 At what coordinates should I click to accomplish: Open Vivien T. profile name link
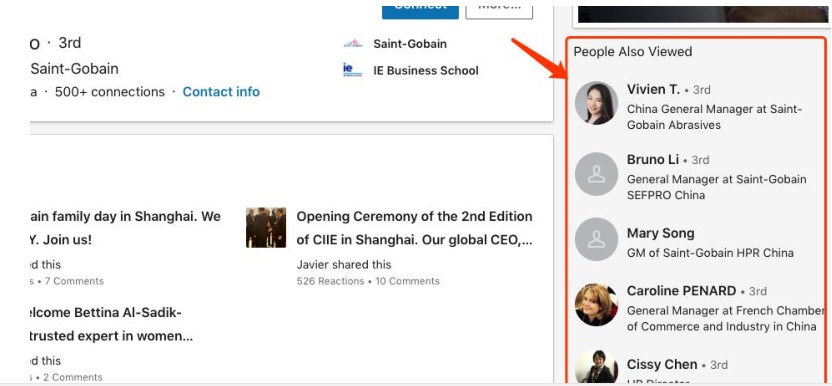click(653, 89)
